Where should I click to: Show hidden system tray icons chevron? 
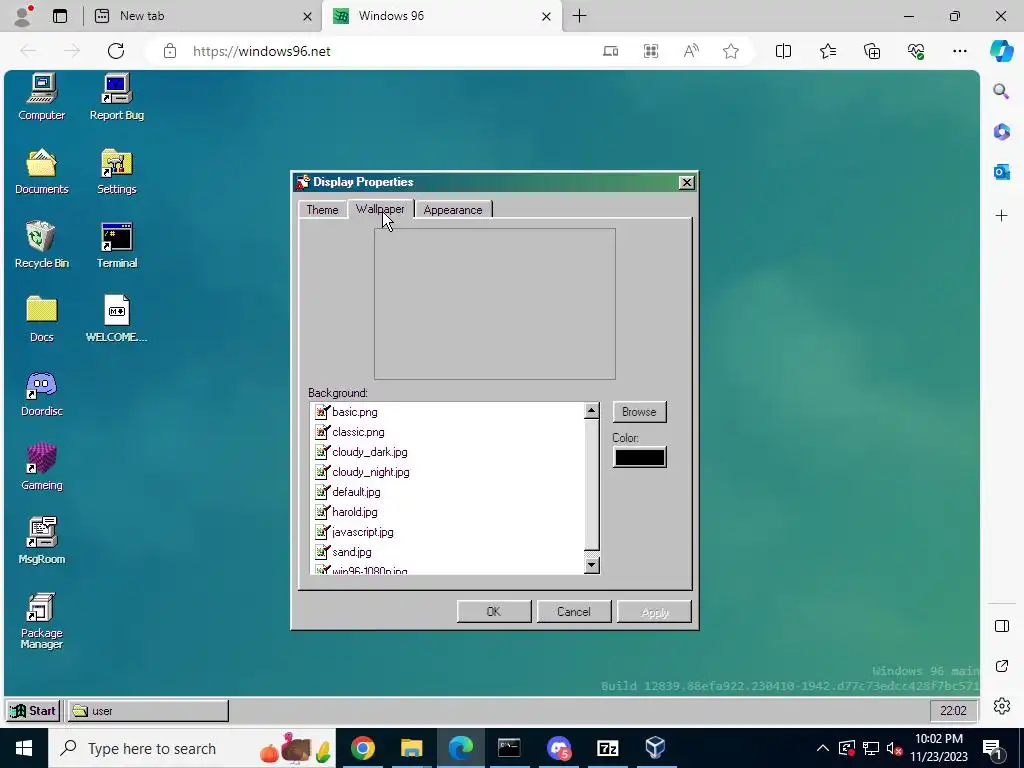(823, 748)
